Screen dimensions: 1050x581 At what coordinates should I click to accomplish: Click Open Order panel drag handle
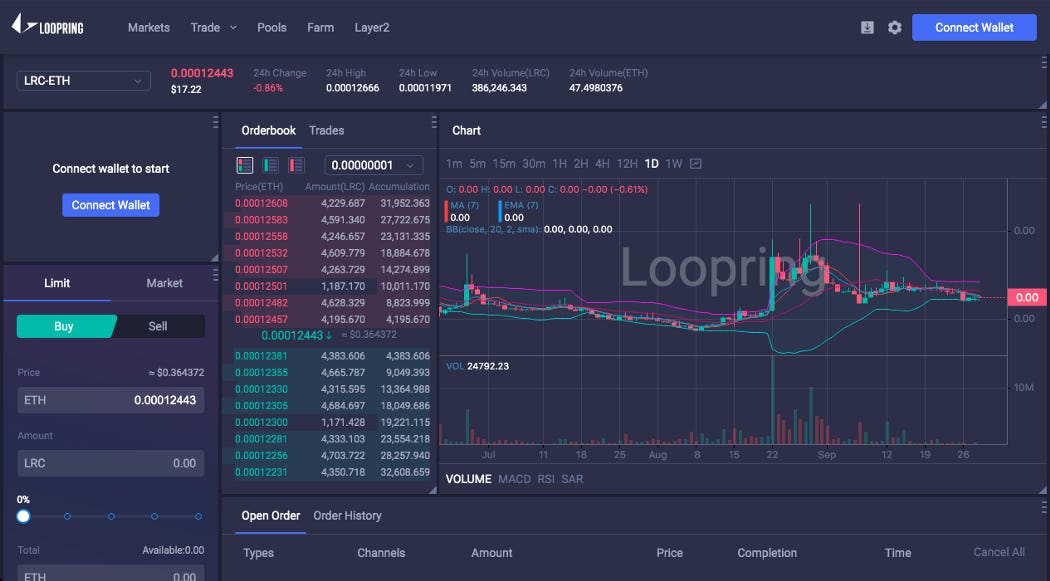(x=1043, y=507)
